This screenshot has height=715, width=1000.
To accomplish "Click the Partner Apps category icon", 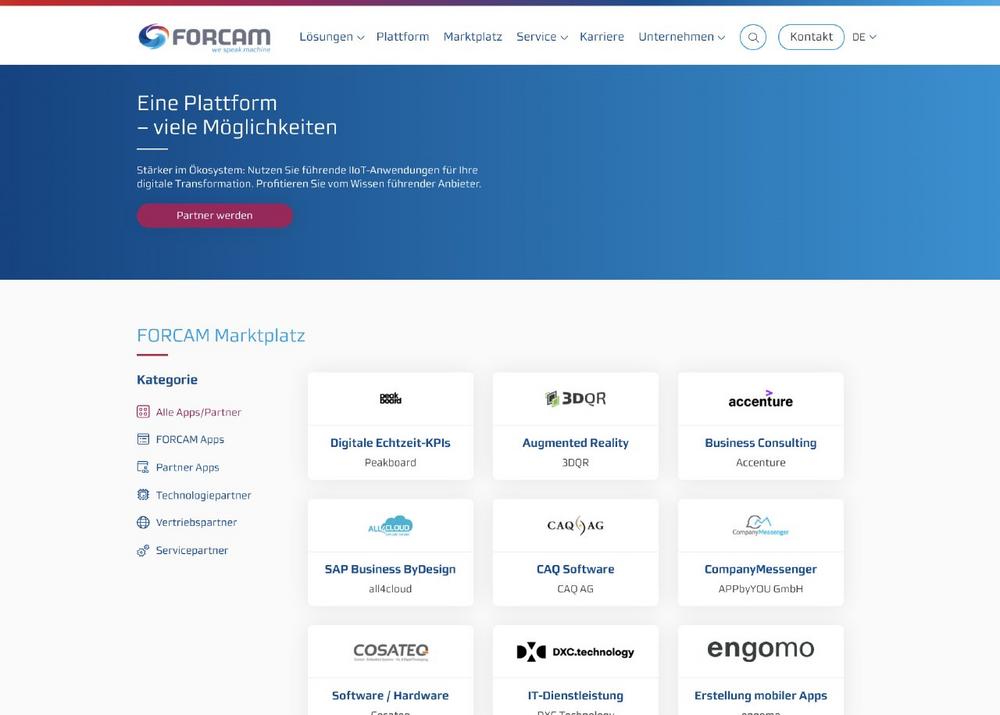I will (143, 467).
